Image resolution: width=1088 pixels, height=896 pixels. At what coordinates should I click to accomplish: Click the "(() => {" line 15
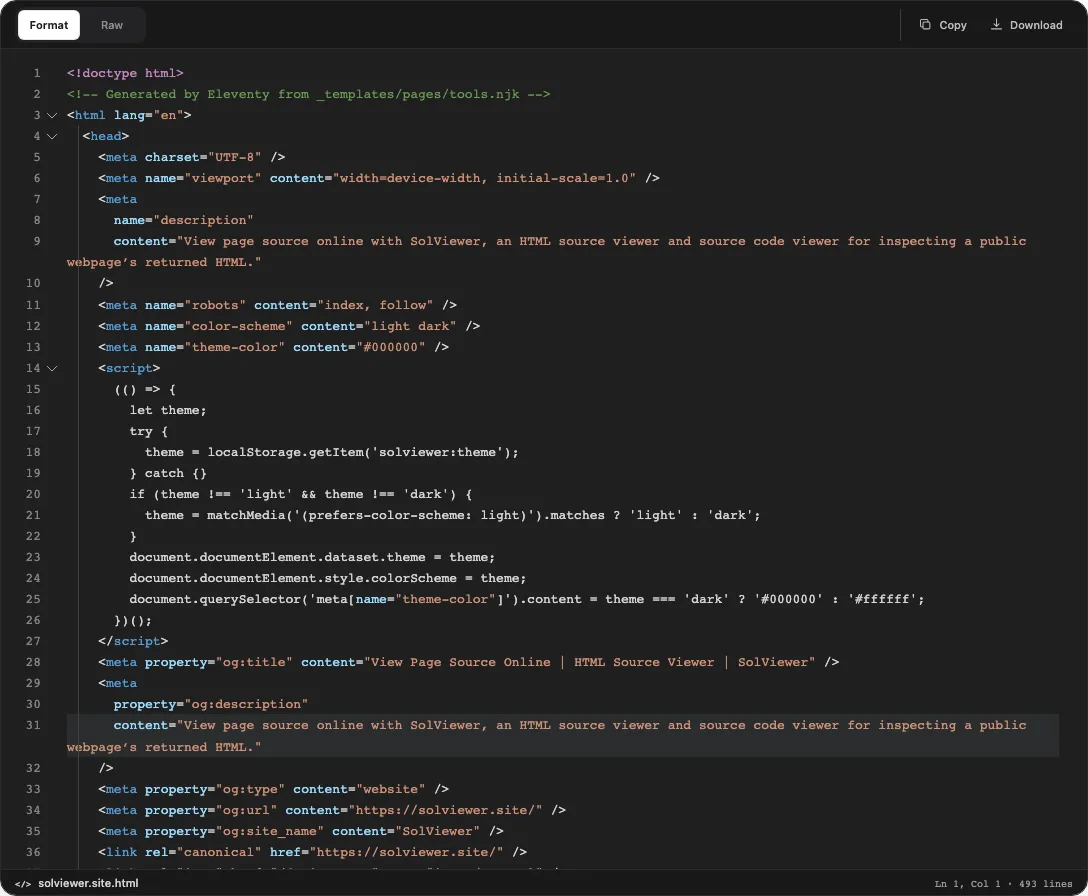point(145,389)
